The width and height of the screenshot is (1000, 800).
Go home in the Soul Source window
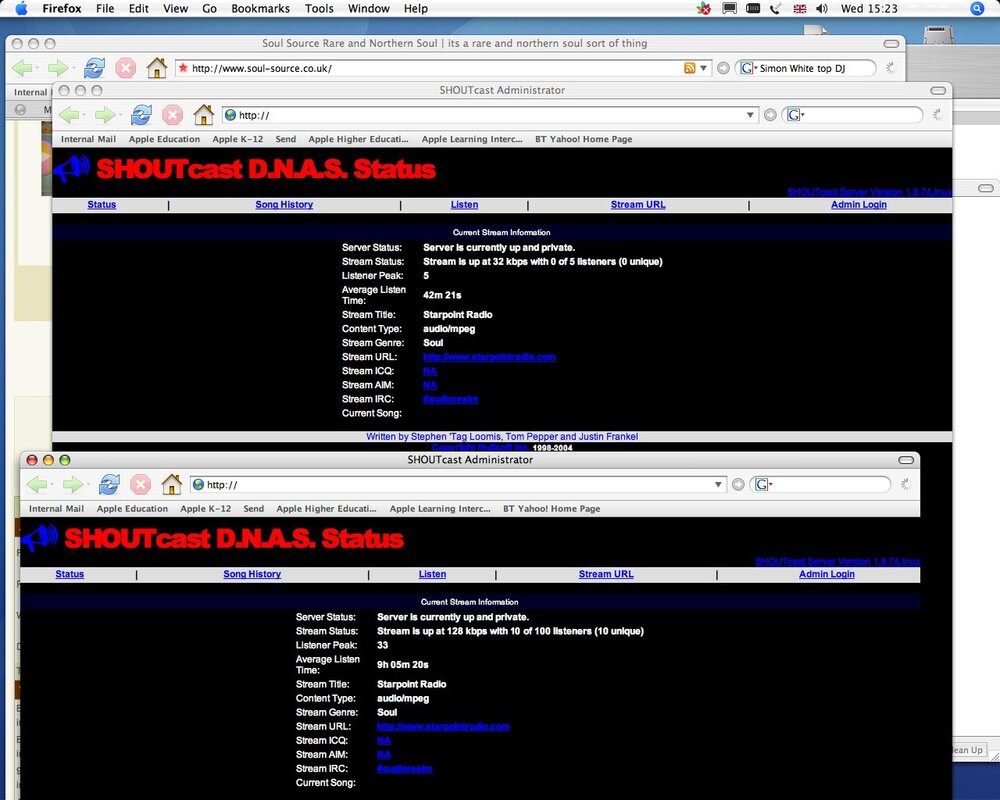156,68
